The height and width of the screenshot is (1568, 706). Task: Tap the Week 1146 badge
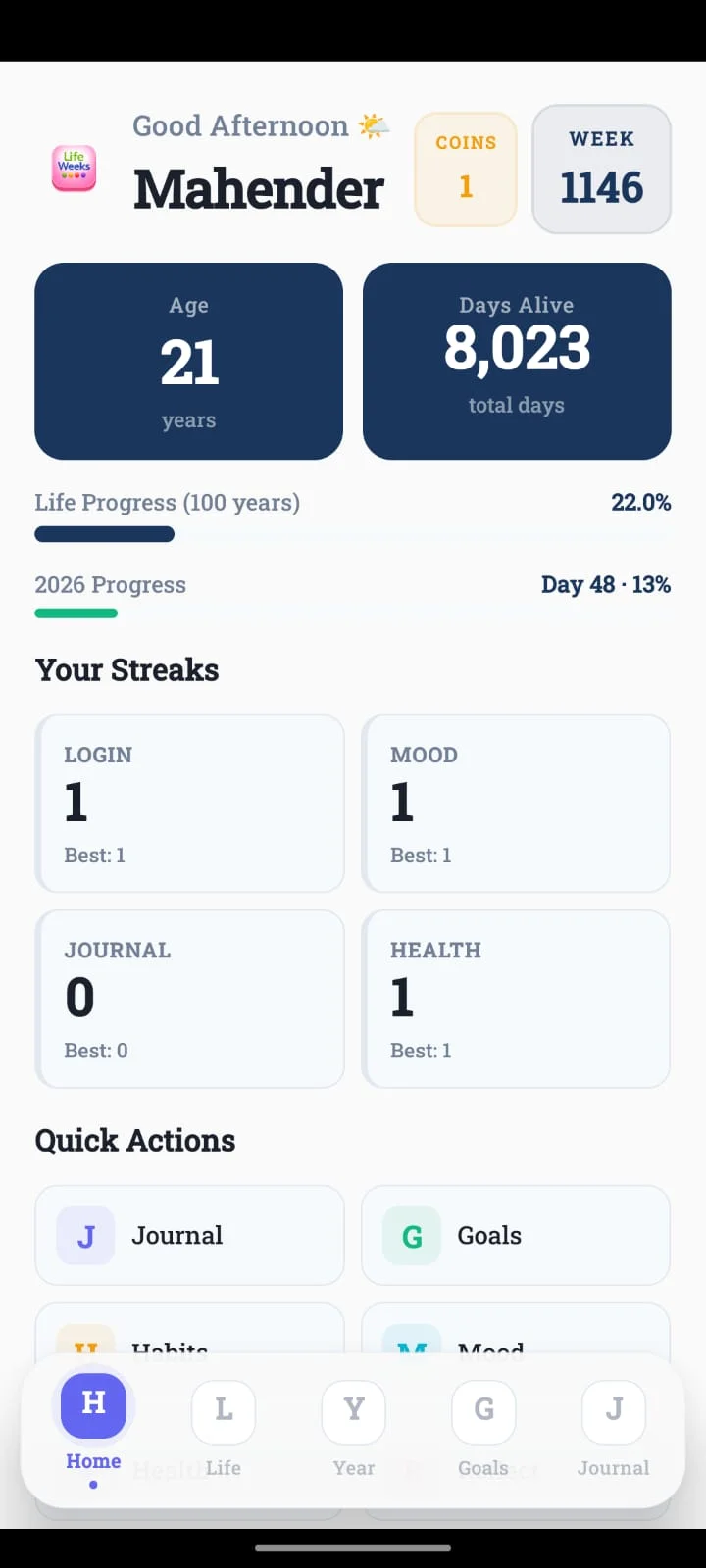601,169
